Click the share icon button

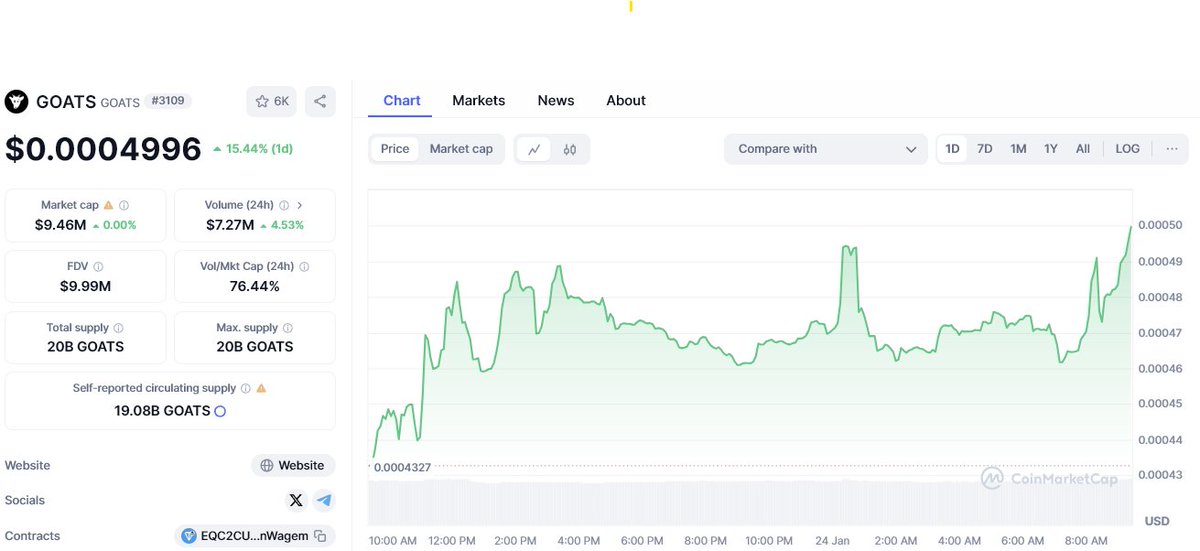point(320,101)
